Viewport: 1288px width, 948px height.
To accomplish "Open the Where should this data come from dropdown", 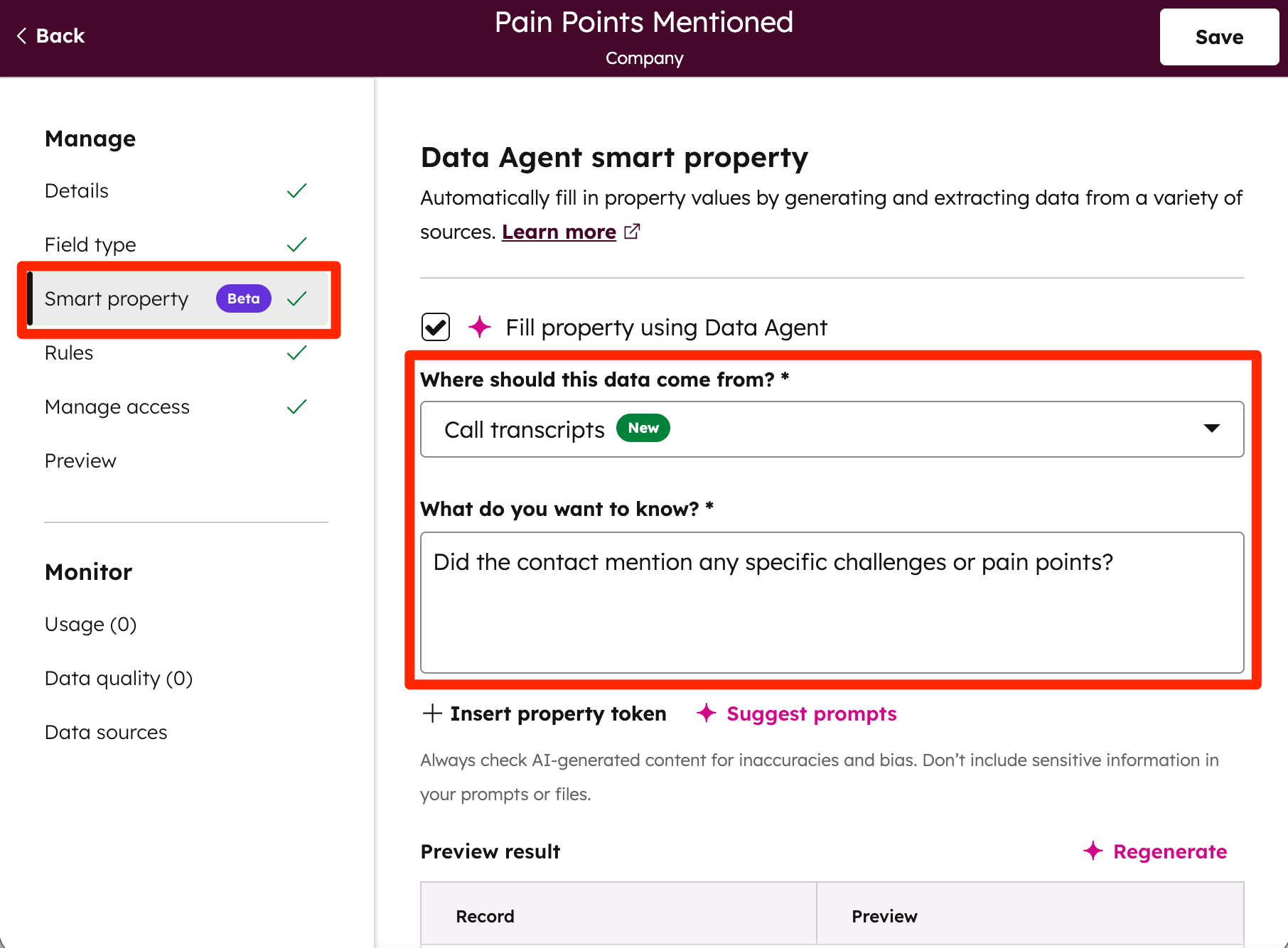I will (x=832, y=429).
